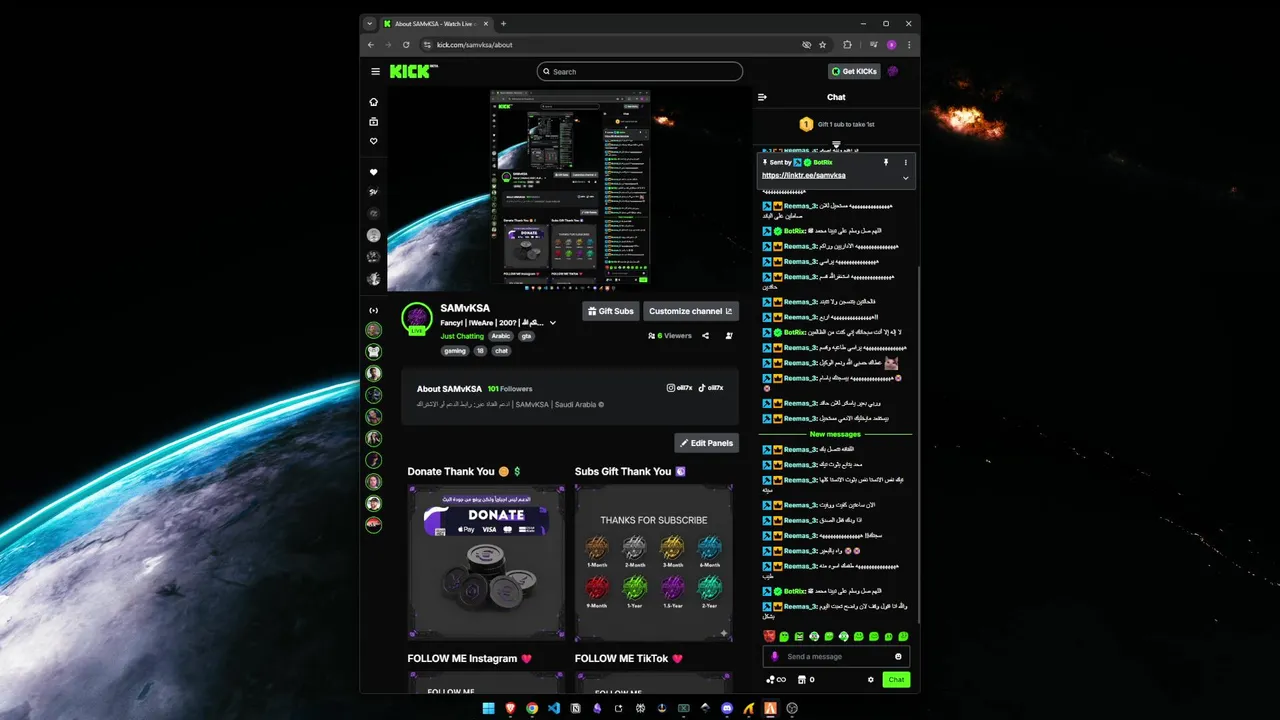The height and width of the screenshot is (720, 1280).
Task: Click the address bar URL
Action: pos(475,44)
